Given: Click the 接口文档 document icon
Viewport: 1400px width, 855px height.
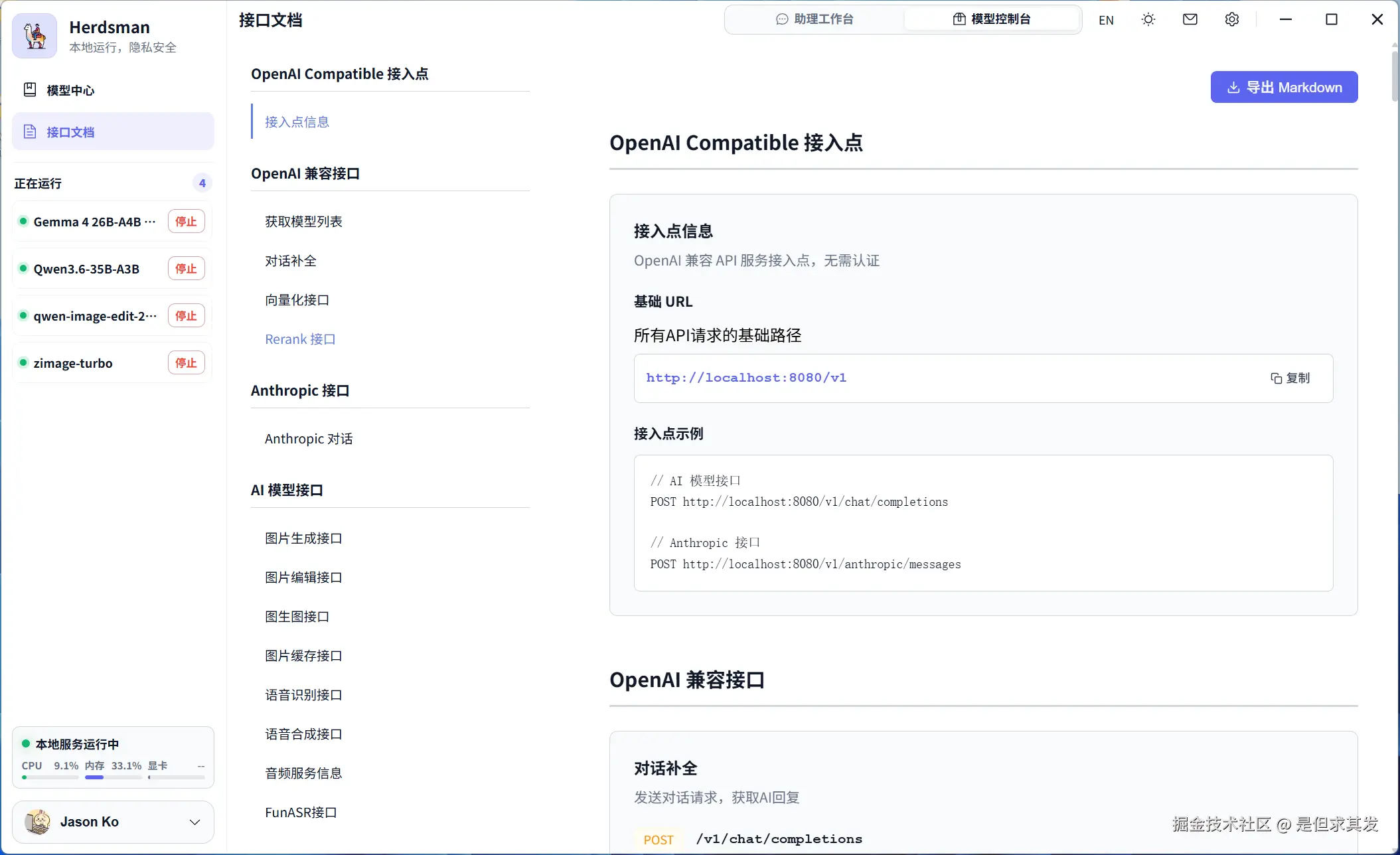Looking at the screenshot, I should pos(30,131).
